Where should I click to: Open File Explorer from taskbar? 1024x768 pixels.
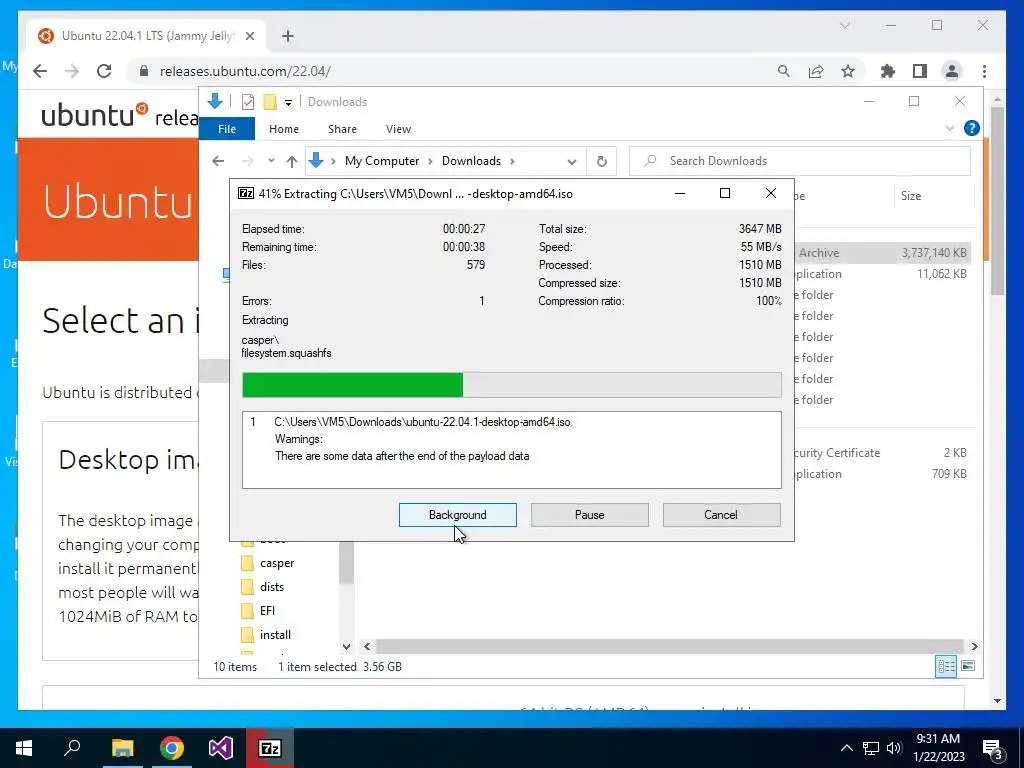[122, 748]
